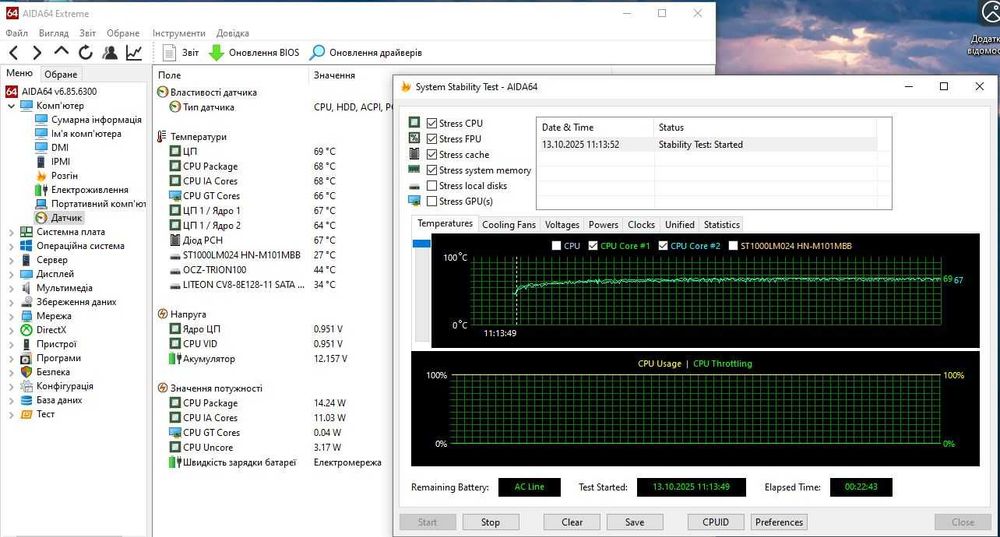This screenshot has height=537, width=1000.
Task: Click the user profile toolbar icon
Action: pyautogui.click(x=110, y=52)
